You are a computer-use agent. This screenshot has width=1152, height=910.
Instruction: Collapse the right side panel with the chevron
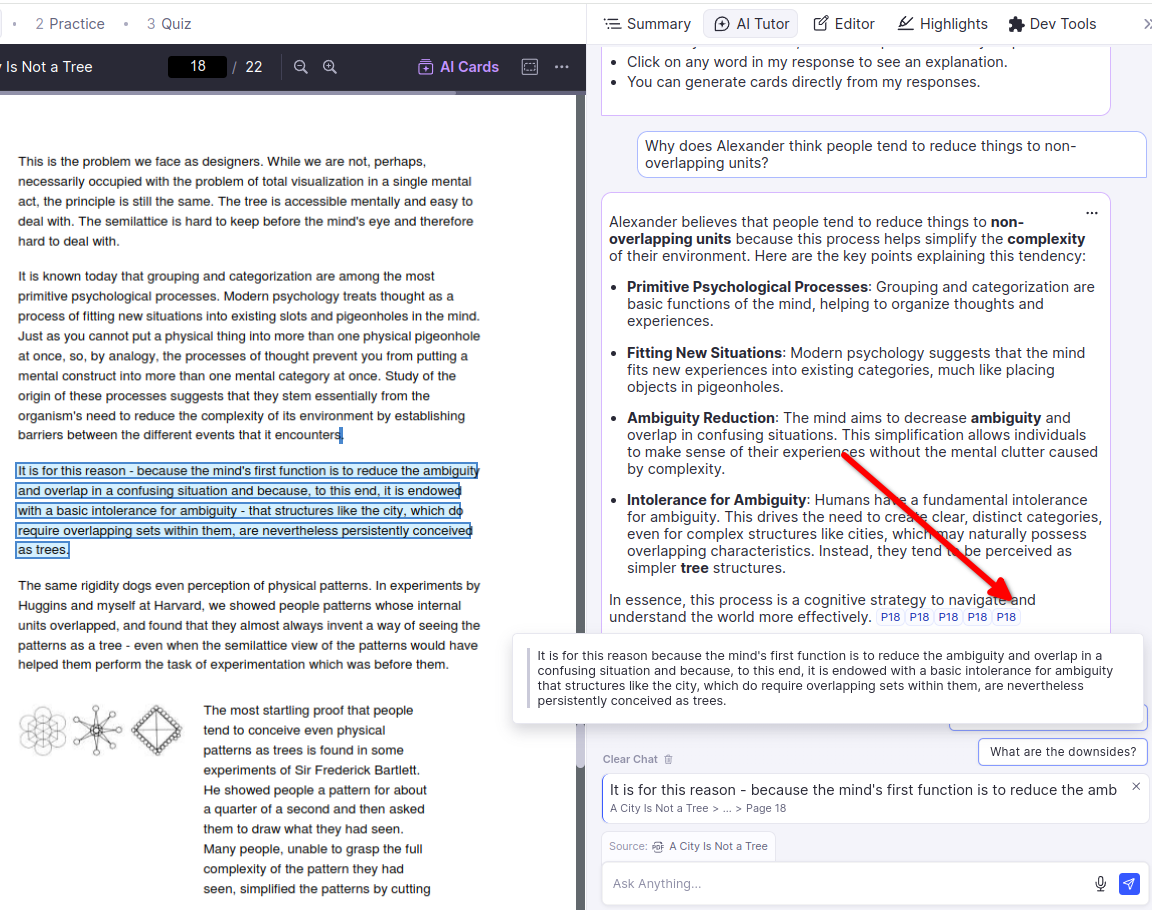1146,24
